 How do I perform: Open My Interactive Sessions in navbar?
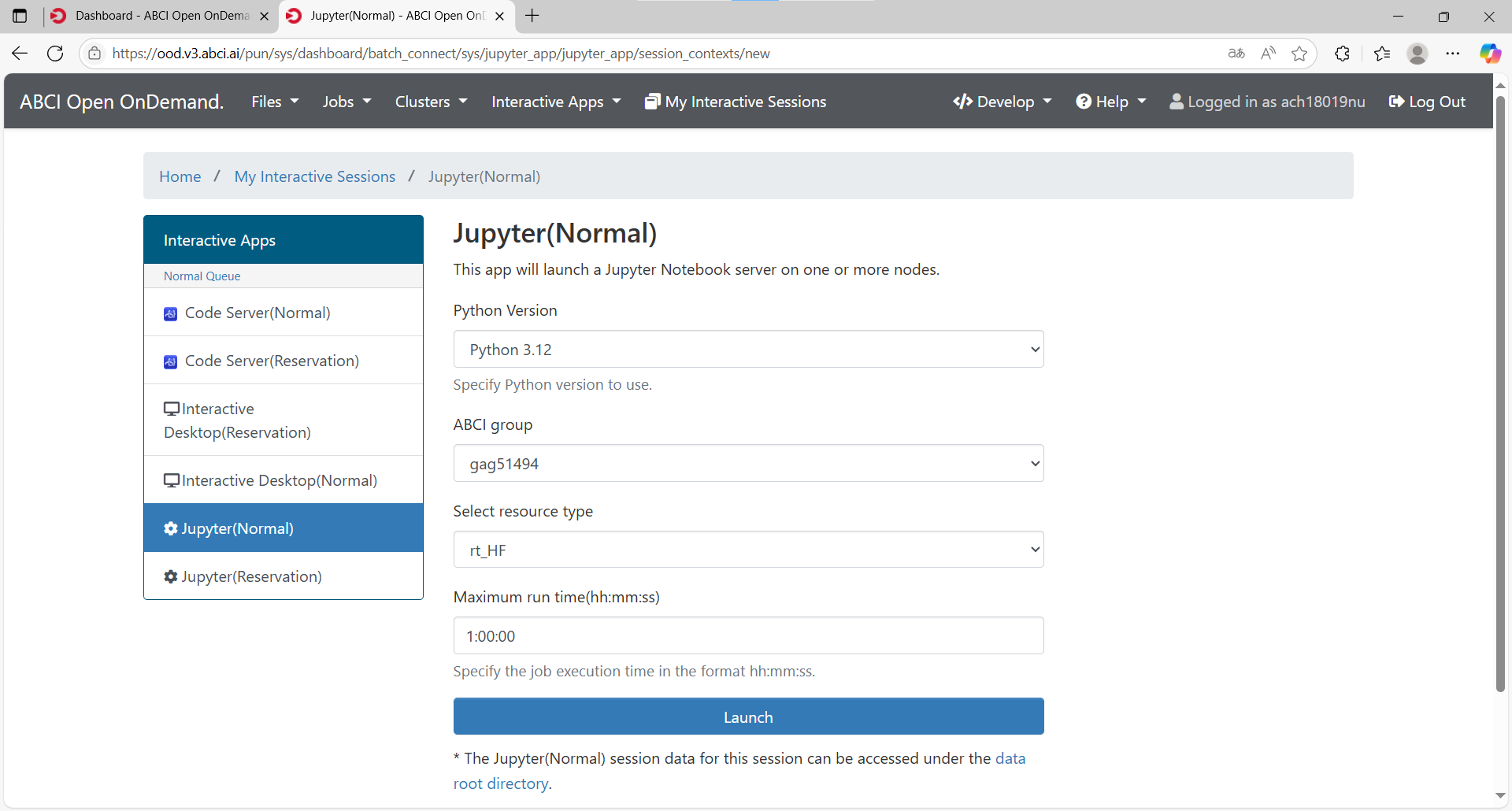[736, 102]
